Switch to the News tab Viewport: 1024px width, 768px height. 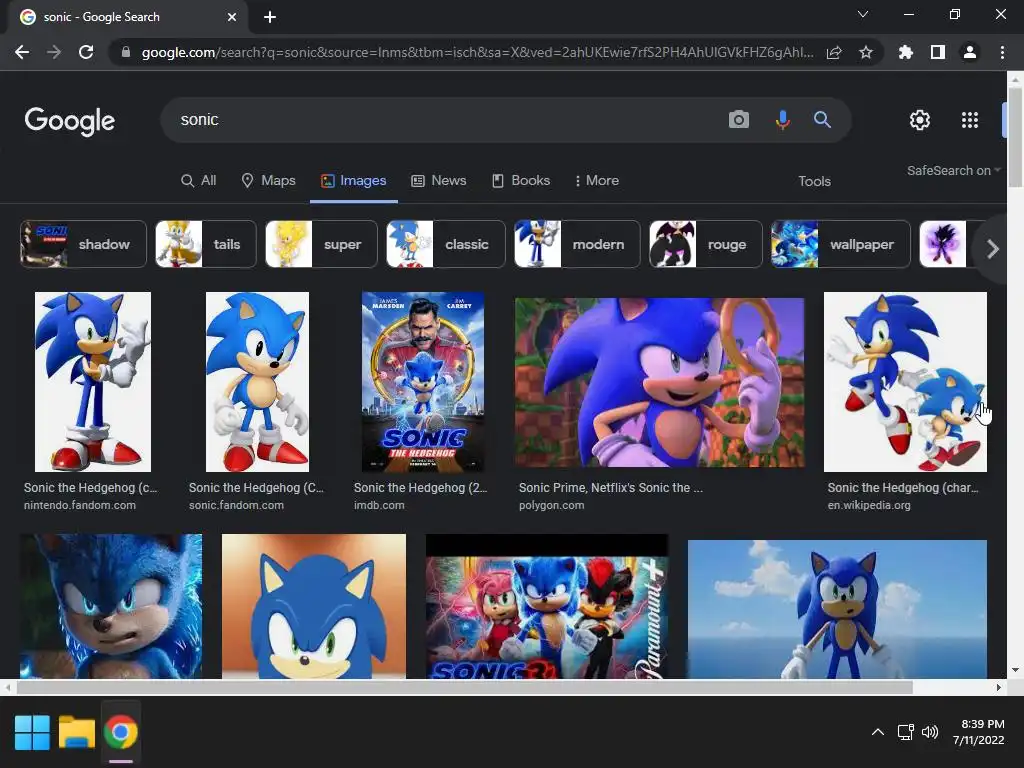[439, 181]
